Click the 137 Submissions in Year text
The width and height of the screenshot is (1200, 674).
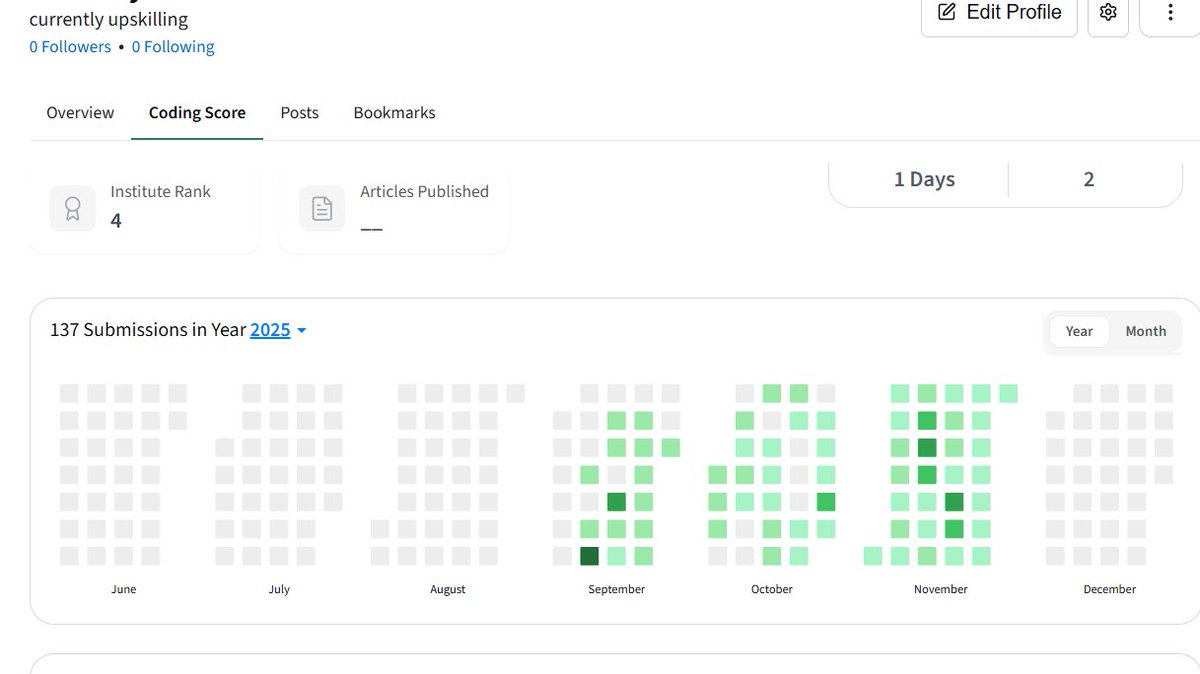click(x=148, y=330)
